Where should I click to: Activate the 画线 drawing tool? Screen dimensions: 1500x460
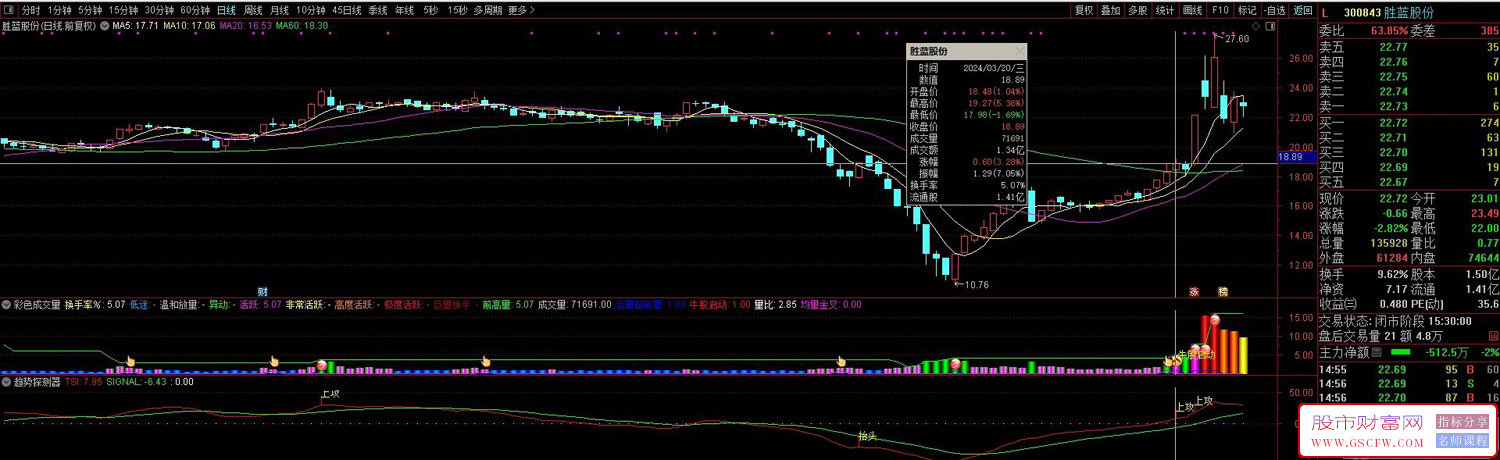click(1192, 10)
